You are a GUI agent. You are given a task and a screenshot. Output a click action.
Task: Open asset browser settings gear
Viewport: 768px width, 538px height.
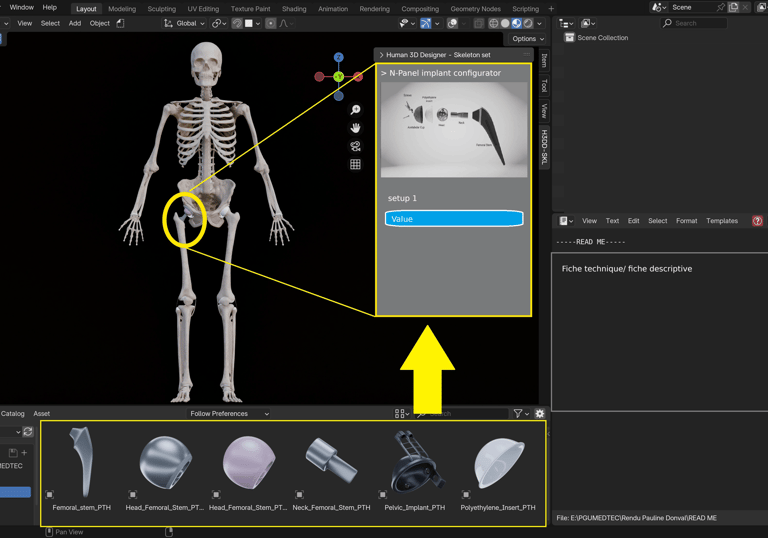540,414
